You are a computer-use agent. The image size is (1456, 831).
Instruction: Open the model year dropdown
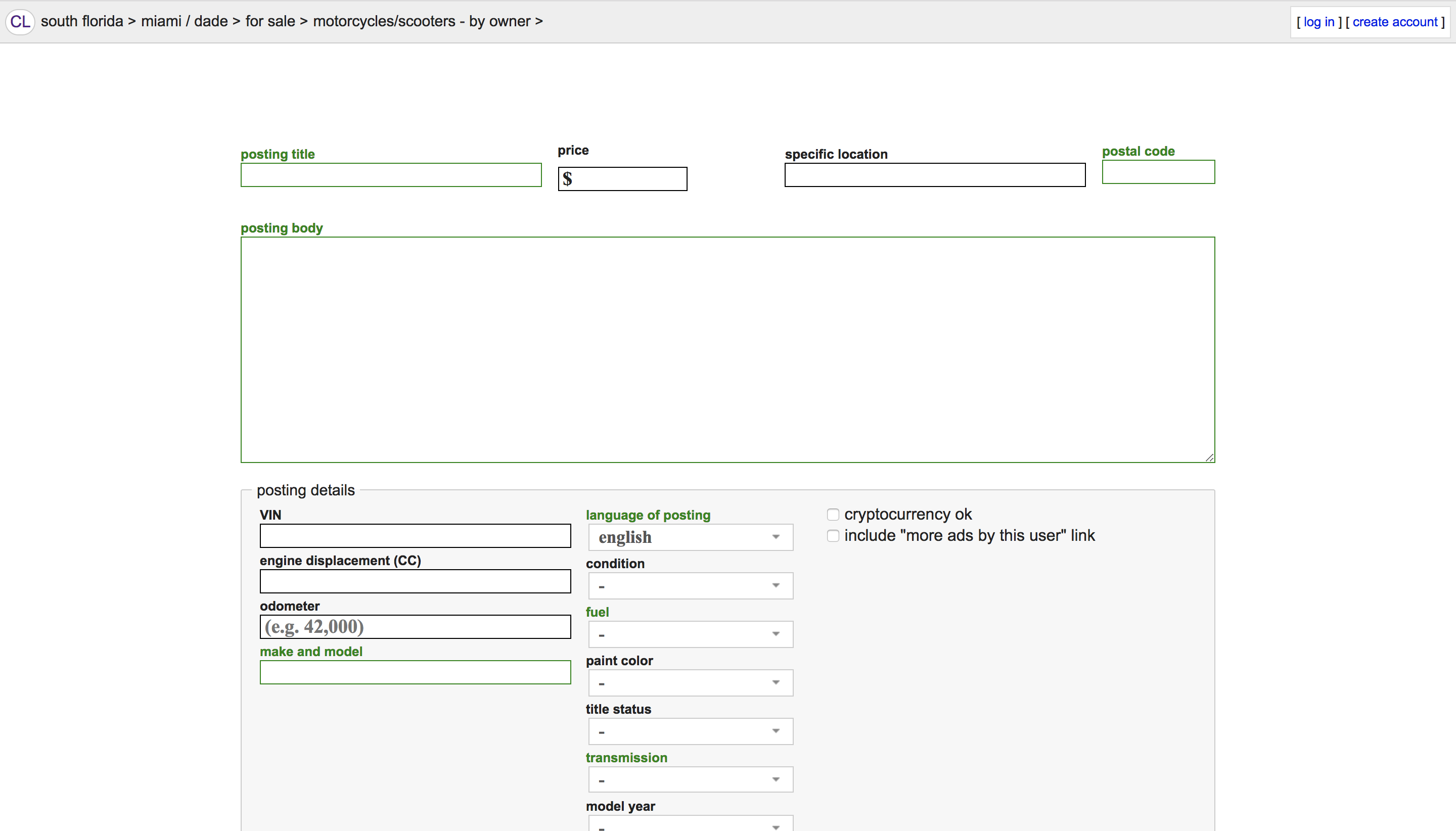click(x=691, y=823)
